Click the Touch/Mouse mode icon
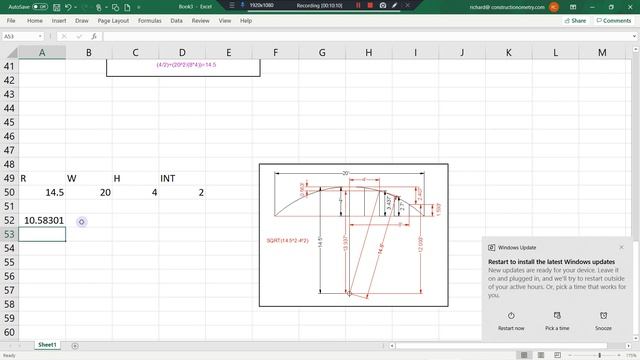This screenshot has width=640, height=360. point(98,7)
